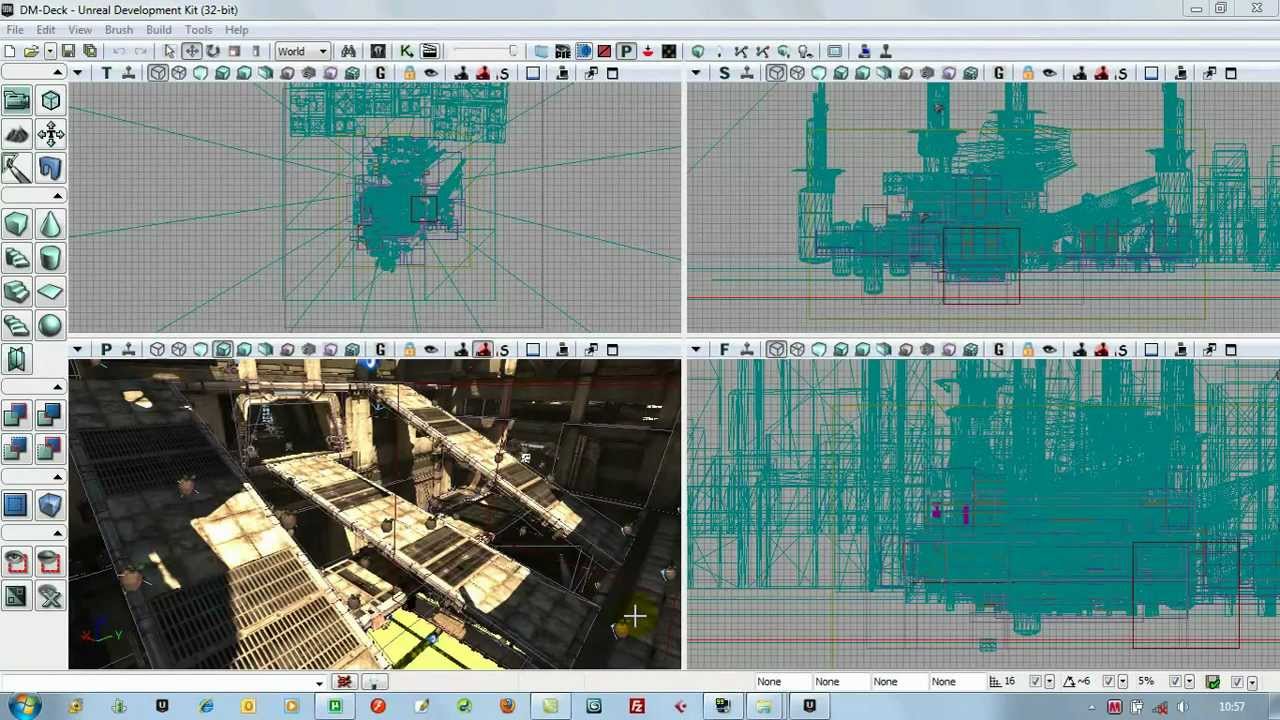Open the World coordinate system dropdown
Viewport: 1280px width, 720px height.
tap(302, 51)
